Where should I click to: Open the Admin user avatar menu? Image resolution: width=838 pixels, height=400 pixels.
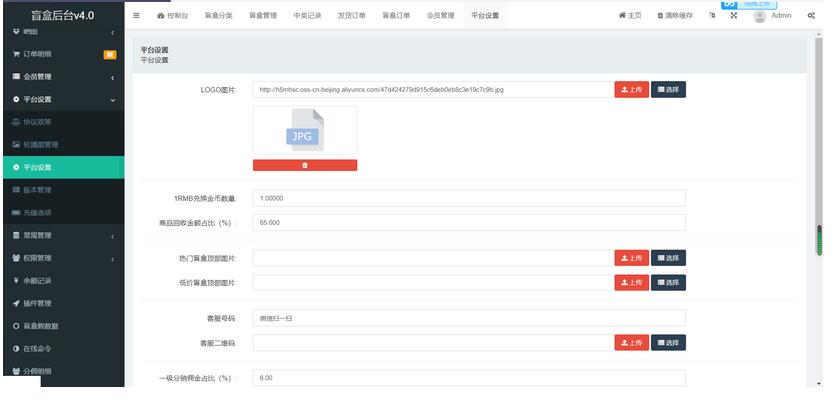click(772, 16)
